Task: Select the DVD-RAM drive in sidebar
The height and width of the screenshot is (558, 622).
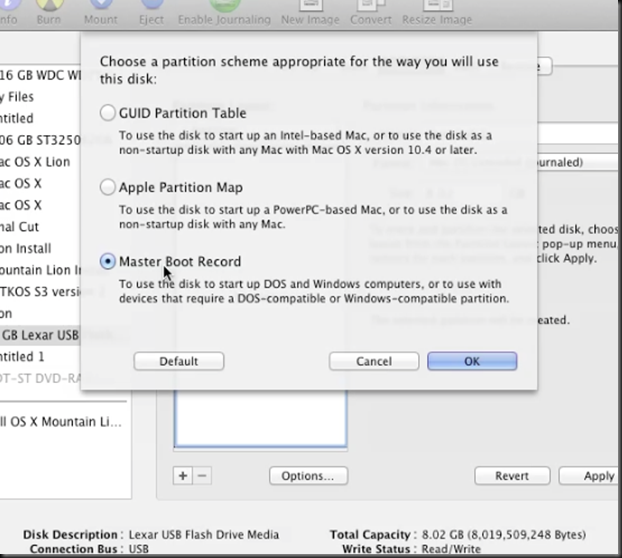Action: 40,378
